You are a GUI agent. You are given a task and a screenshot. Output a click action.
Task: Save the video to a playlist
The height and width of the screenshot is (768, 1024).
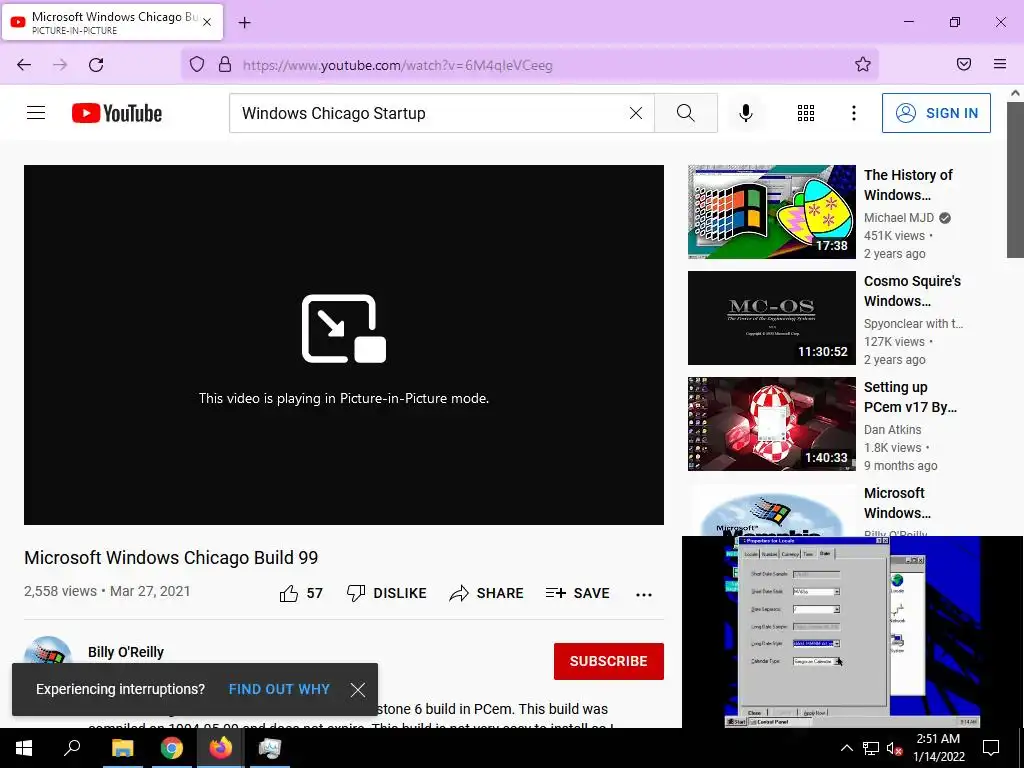coord(577,593)
